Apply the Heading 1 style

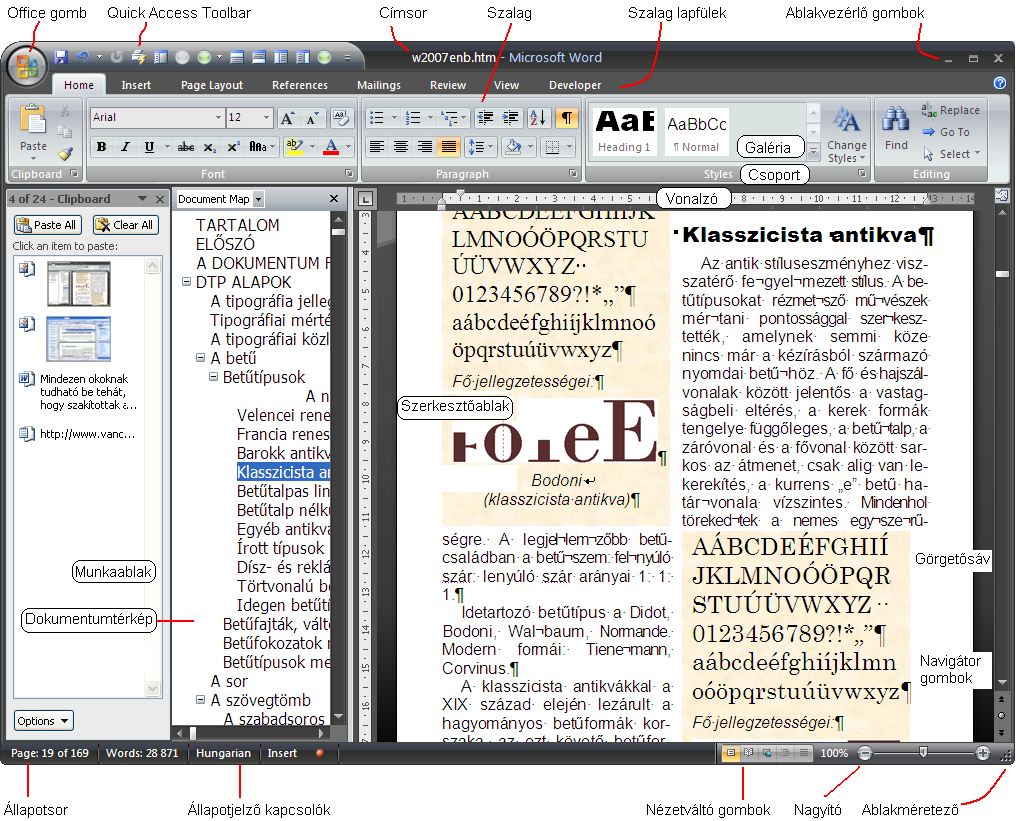pos(625,132)
